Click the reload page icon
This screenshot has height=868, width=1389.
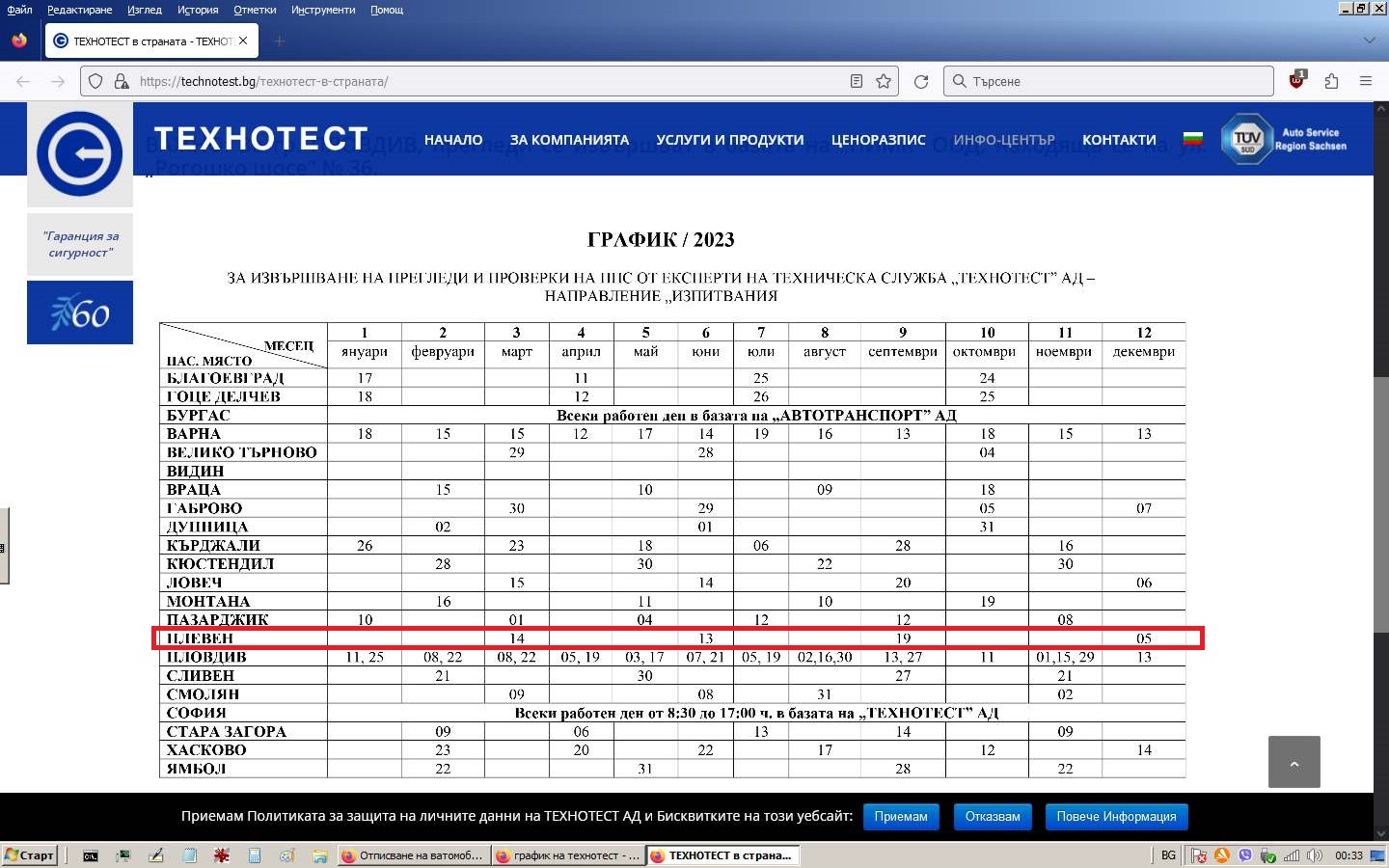tap(921, 82)
